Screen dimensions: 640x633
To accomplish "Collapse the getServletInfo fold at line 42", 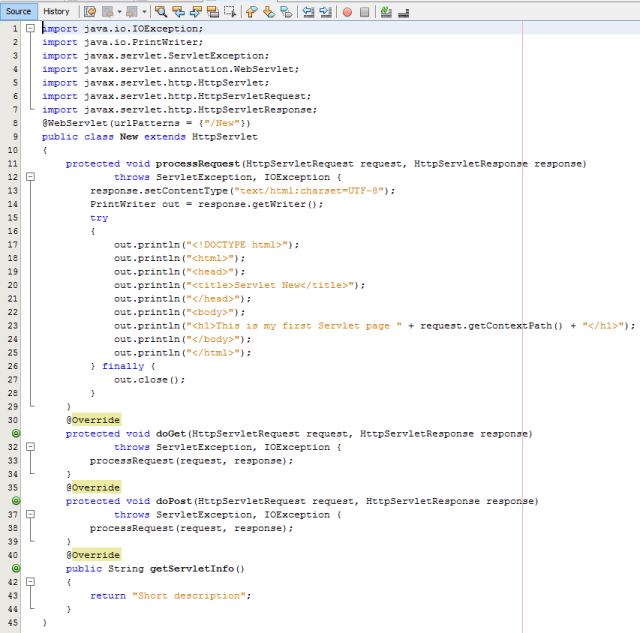I will coord(30,581).
